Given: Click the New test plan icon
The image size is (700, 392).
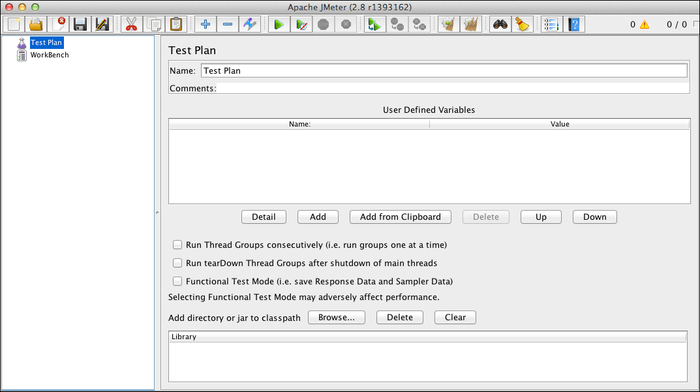Looking at the screenshot, I should (14, 25).
